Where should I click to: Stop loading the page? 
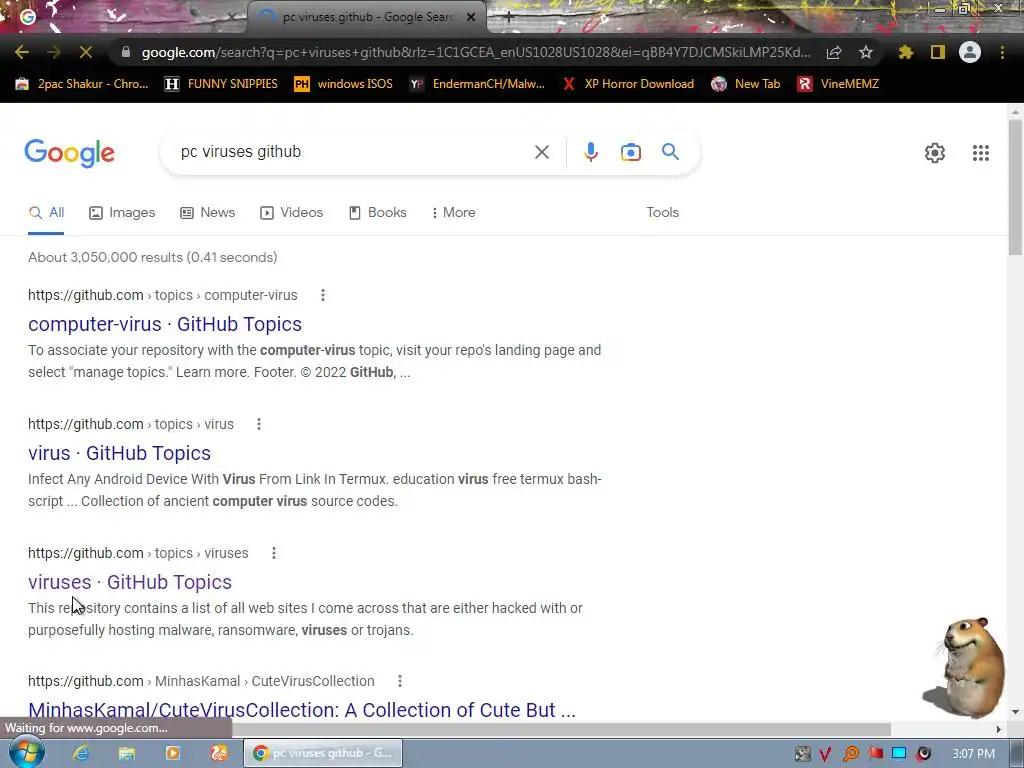pos(86,52)
